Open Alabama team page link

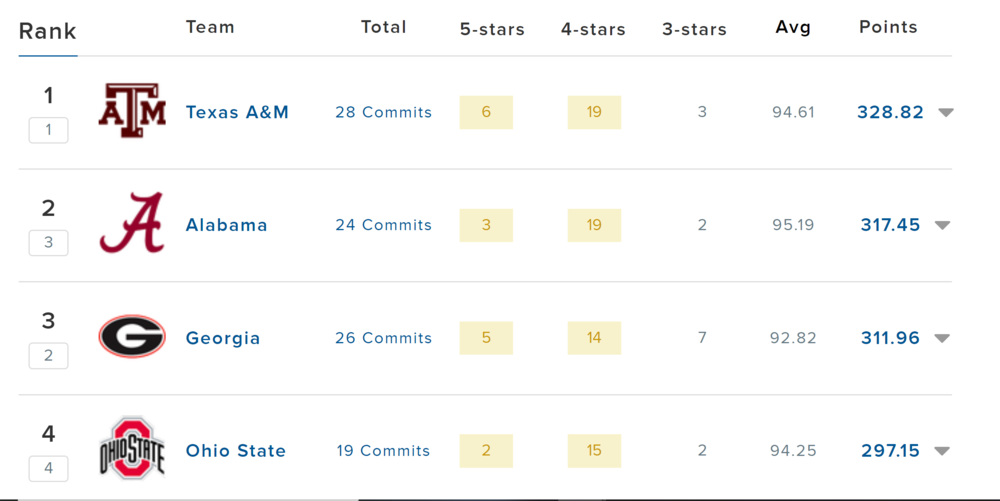(227, 225)
